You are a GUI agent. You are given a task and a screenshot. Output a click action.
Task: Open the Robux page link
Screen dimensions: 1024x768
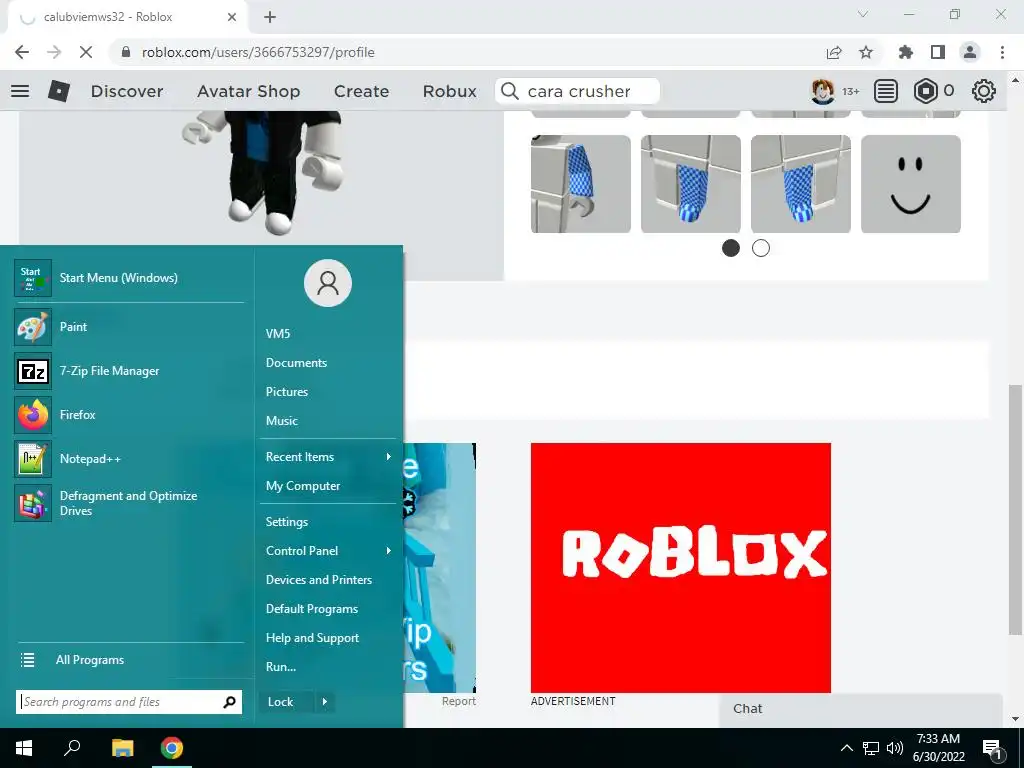449,91
